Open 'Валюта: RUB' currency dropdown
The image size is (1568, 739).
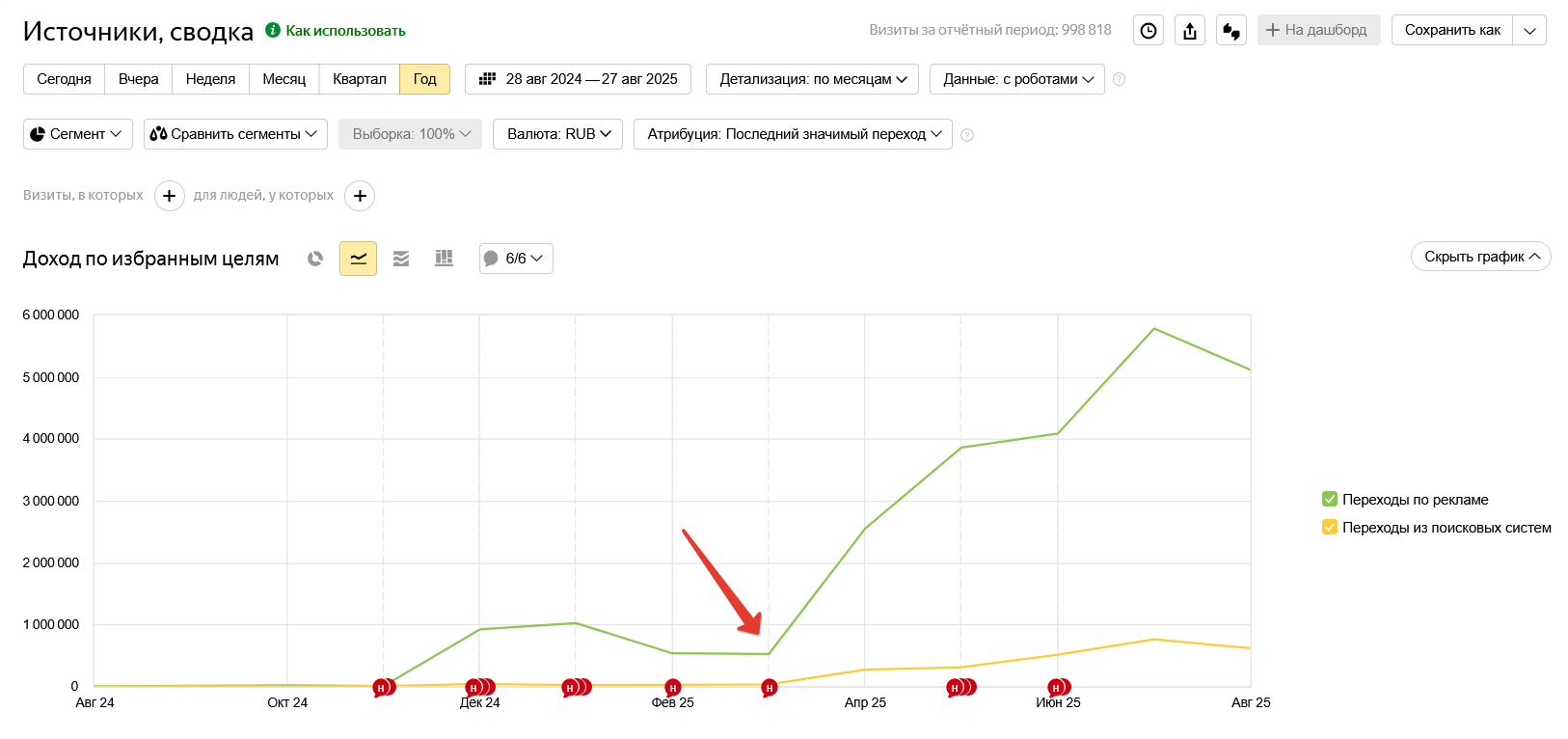click(557, 134)
